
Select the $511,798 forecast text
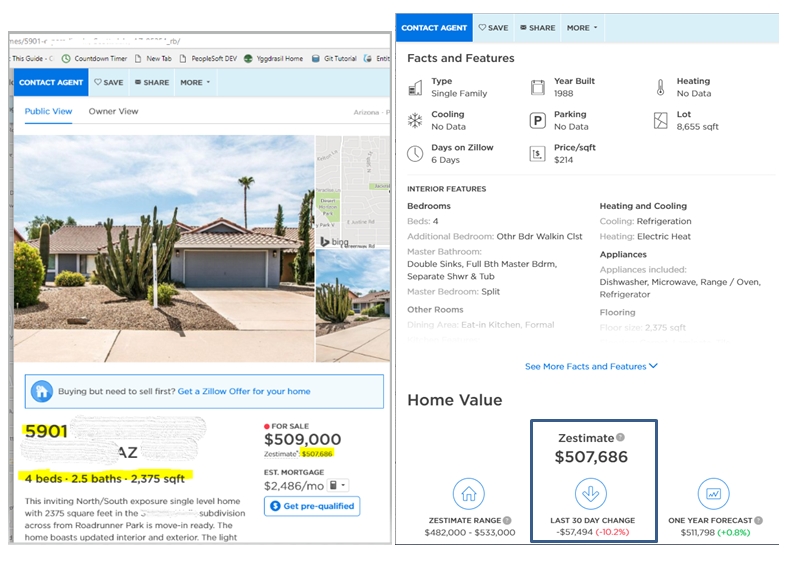click(698, 532)
